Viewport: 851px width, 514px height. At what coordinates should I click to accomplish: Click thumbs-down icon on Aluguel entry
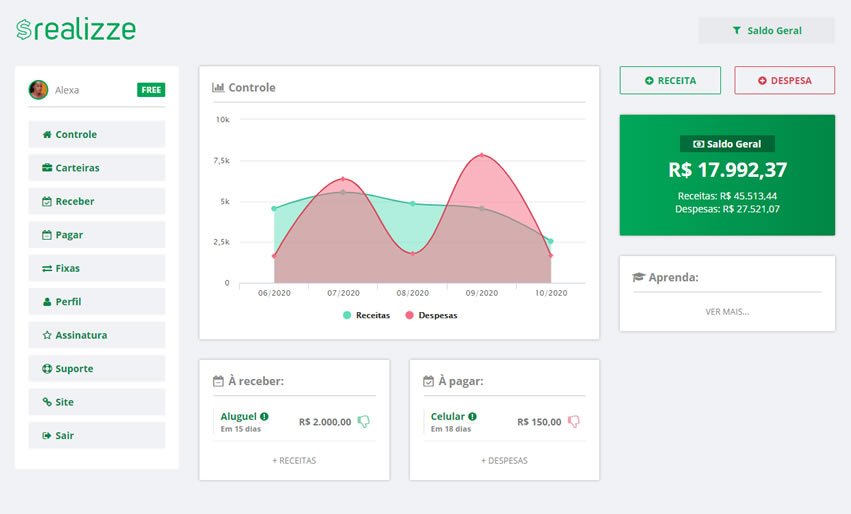click(363, 422)
